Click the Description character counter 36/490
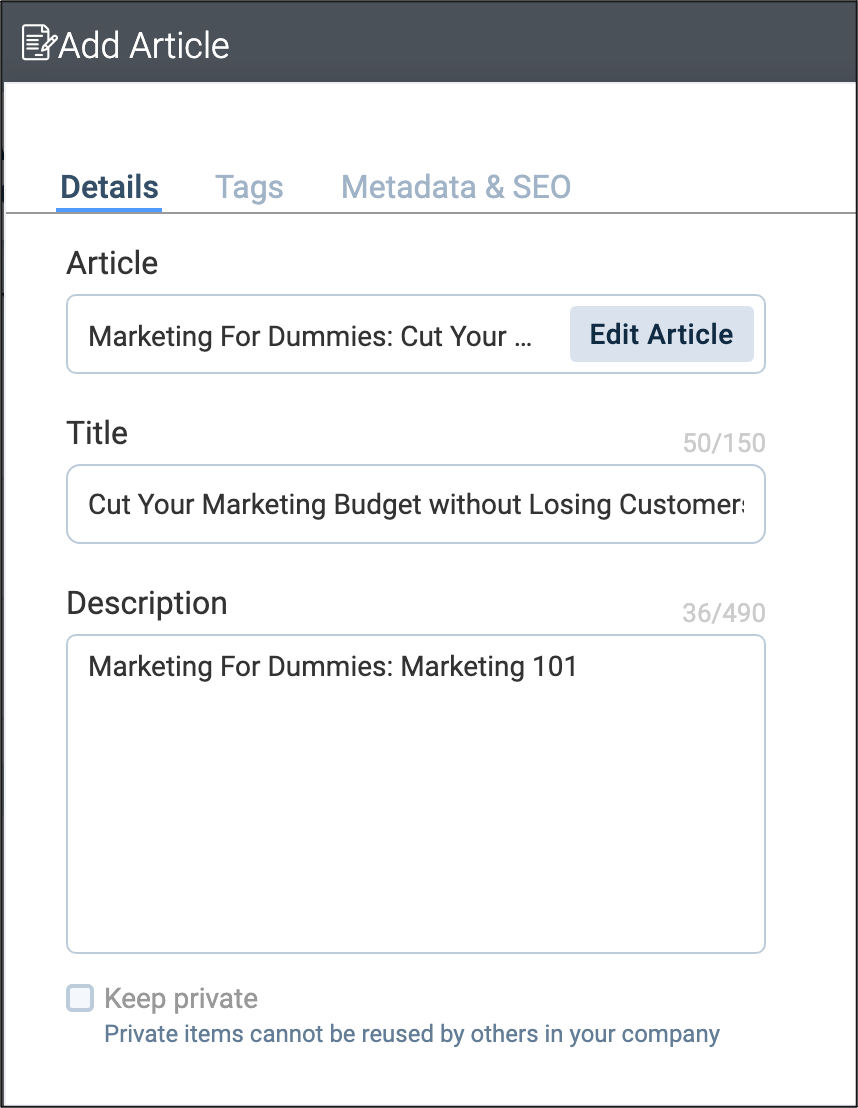Viewport: 858px width, 1108px height. [x=724, y=613]
